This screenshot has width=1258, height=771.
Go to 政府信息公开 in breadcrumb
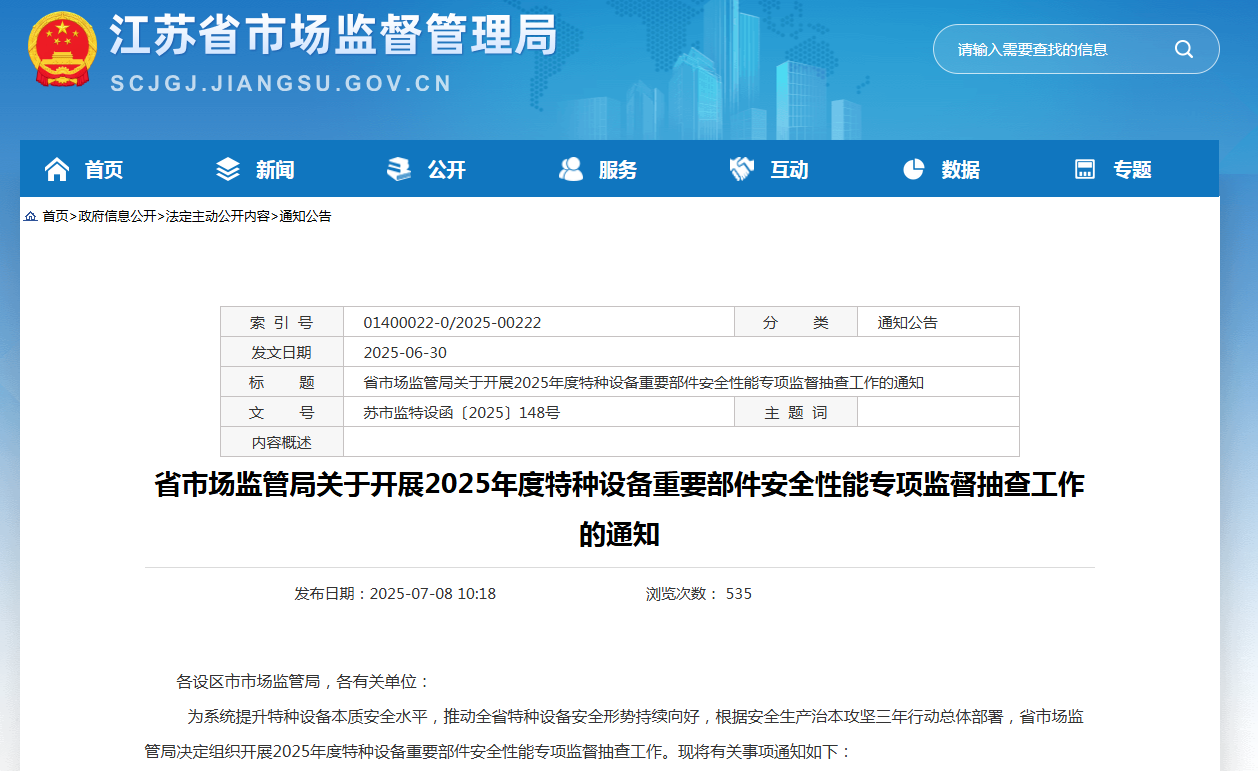(x=117, y=216)
